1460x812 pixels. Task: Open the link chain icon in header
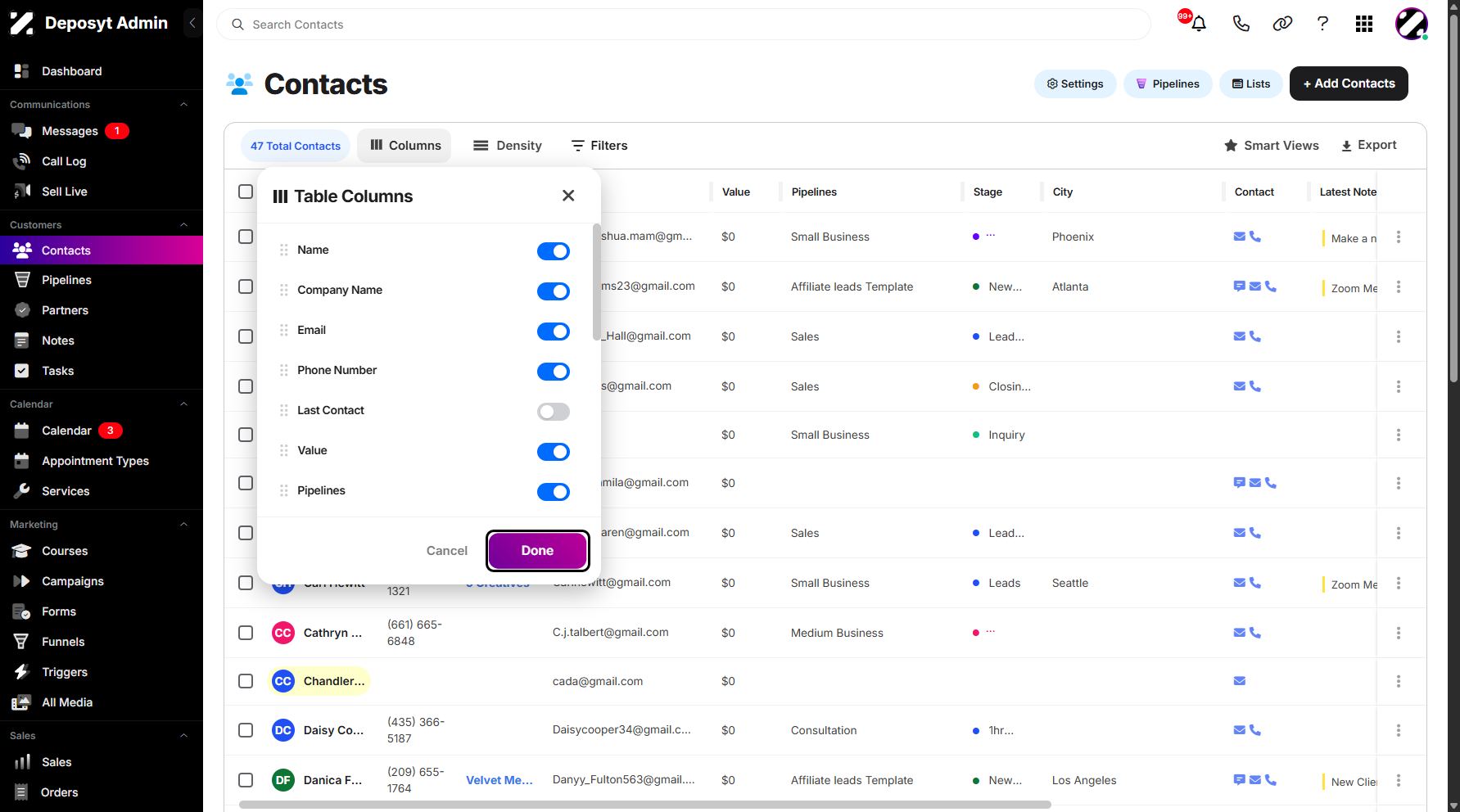pos(1282,24)
